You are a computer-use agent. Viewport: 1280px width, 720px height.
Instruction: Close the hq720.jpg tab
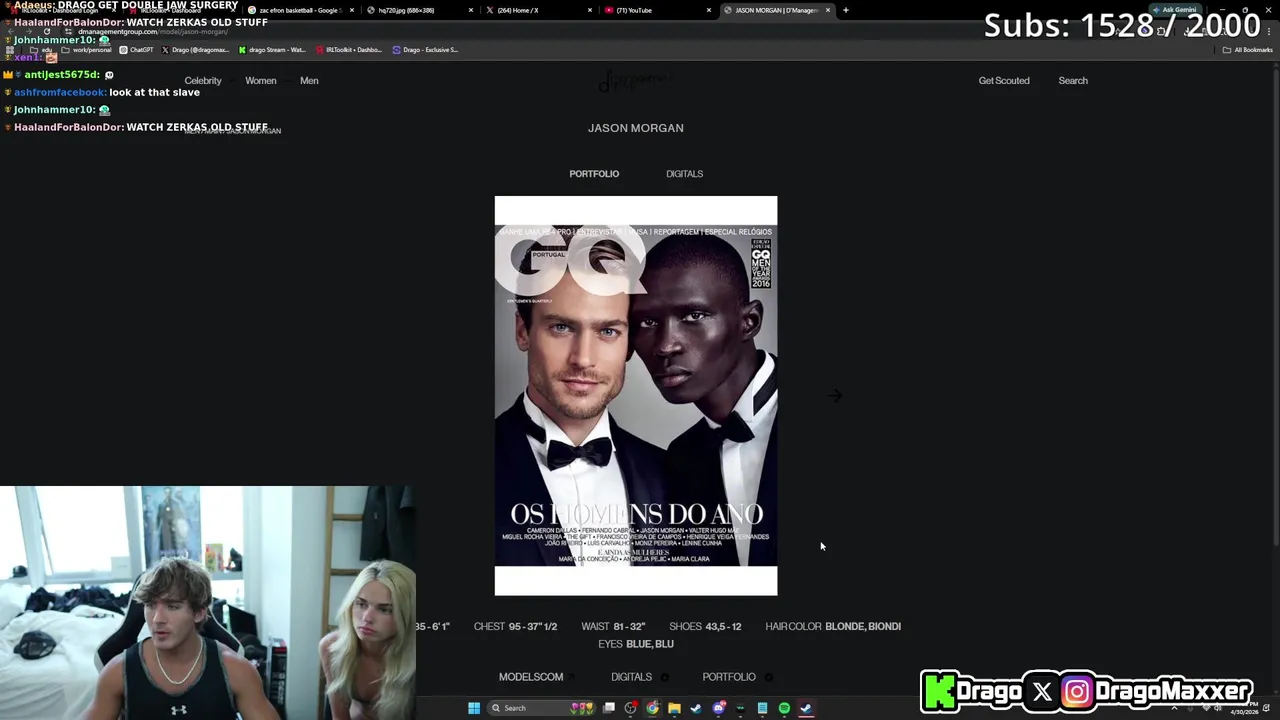[x=472, y=10]
